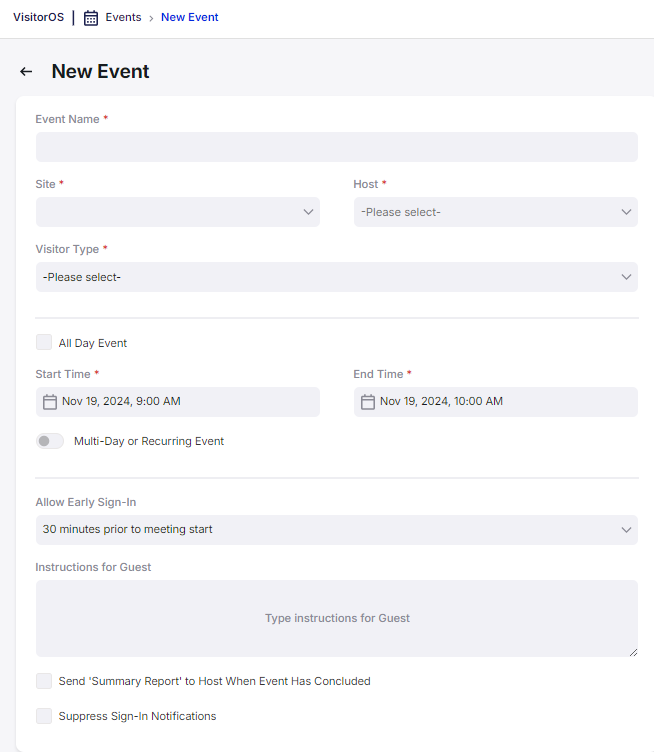
Task: Expand the Host dropdown
Action: point(496,212)
